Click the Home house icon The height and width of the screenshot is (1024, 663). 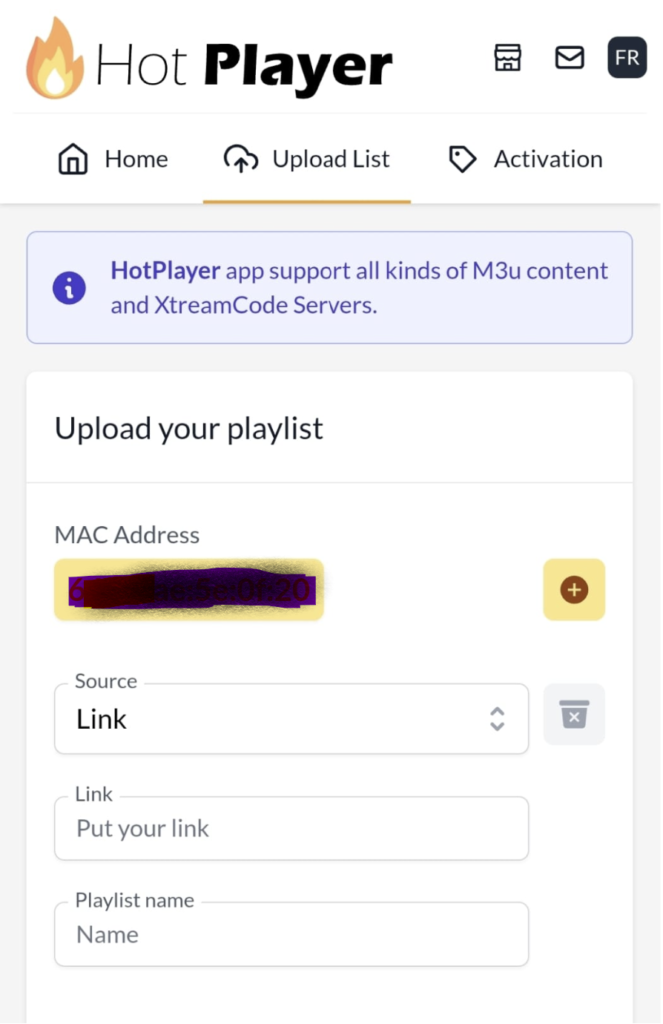pos(73,159)
